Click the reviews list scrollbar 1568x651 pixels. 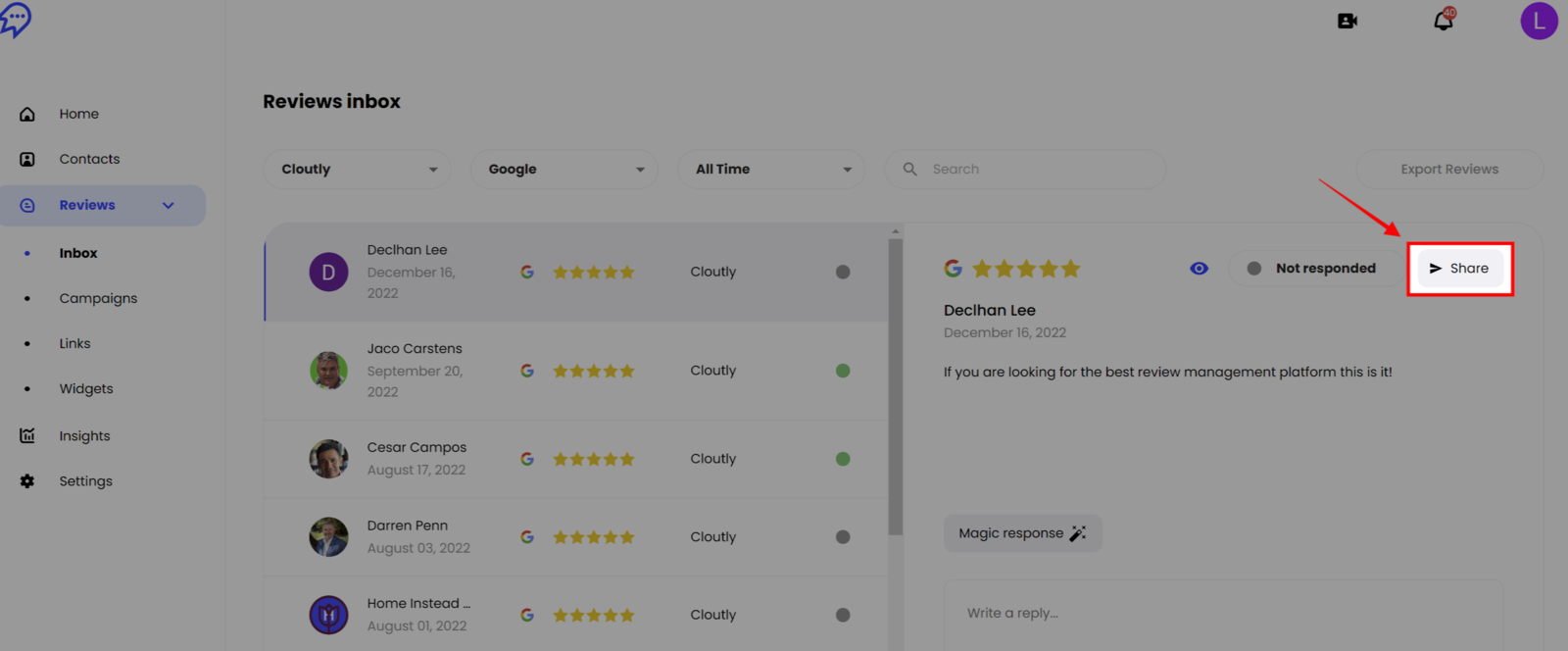[895, 392]
